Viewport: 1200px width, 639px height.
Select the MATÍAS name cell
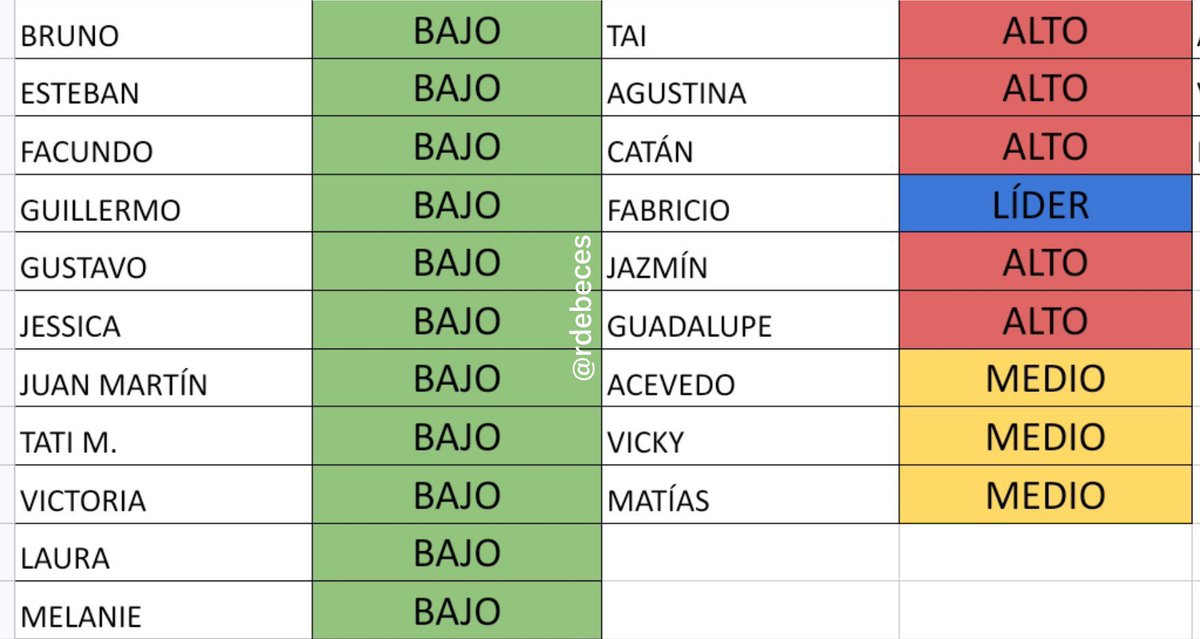tap(750, 494)
